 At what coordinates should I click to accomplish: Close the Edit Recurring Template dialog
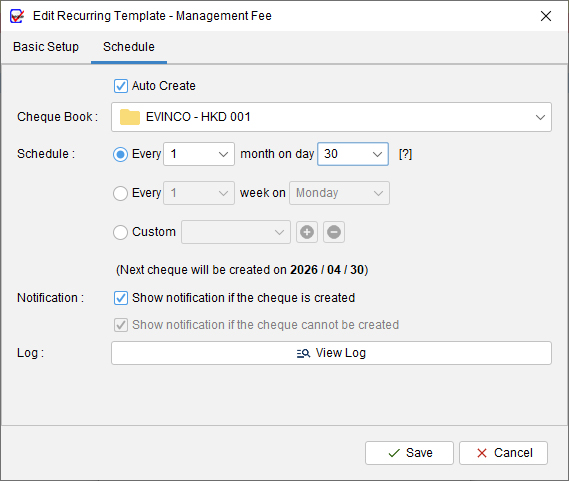(x=545, y=16)
